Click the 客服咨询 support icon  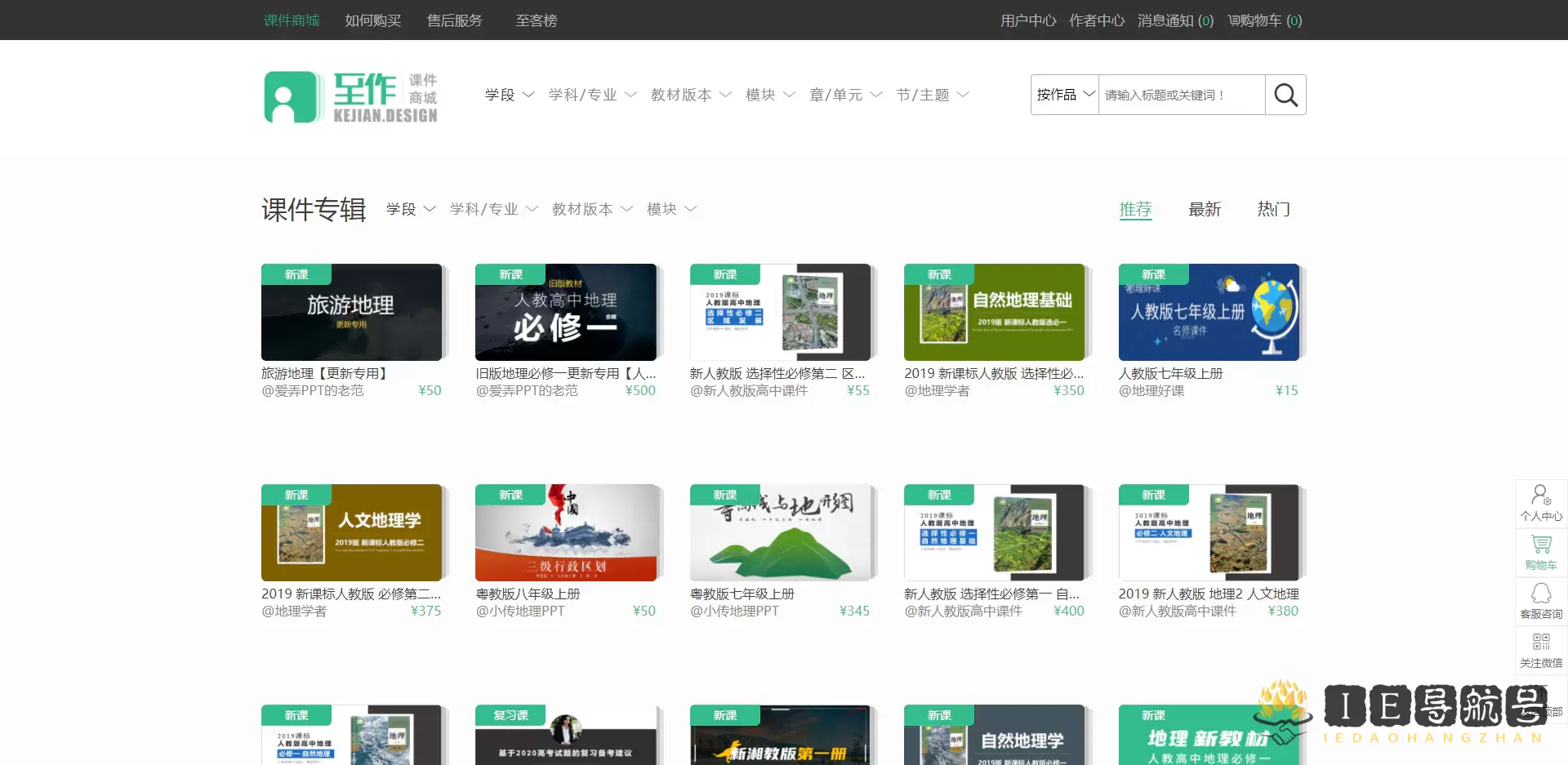click(x=1541, y=601)
